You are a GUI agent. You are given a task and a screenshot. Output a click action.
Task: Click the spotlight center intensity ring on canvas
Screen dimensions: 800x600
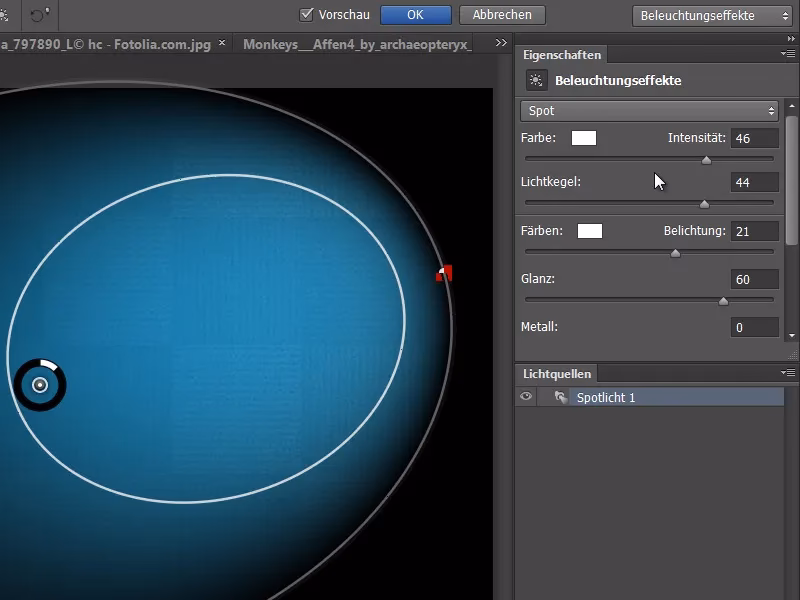(40, 385)
